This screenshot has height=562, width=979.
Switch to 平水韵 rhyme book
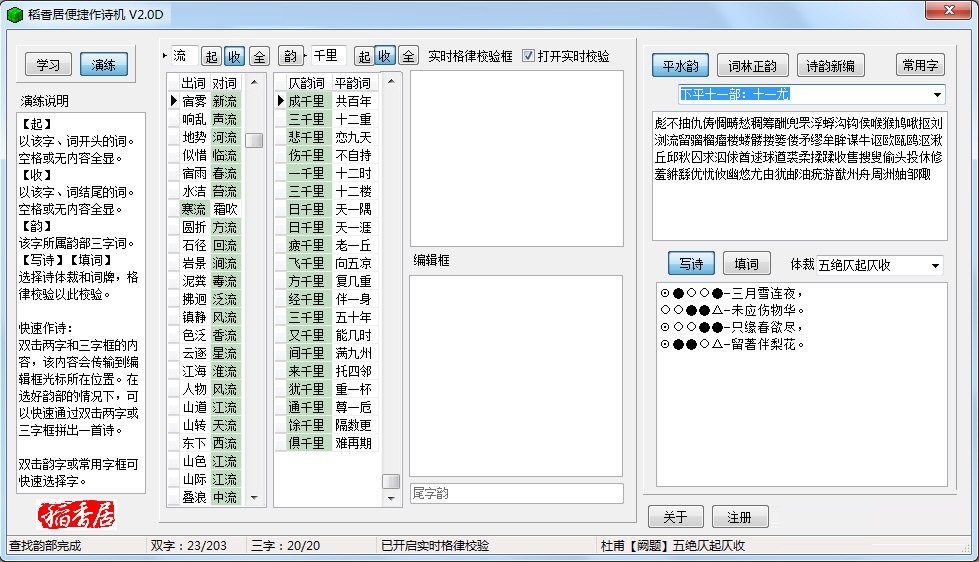point(680,66)
